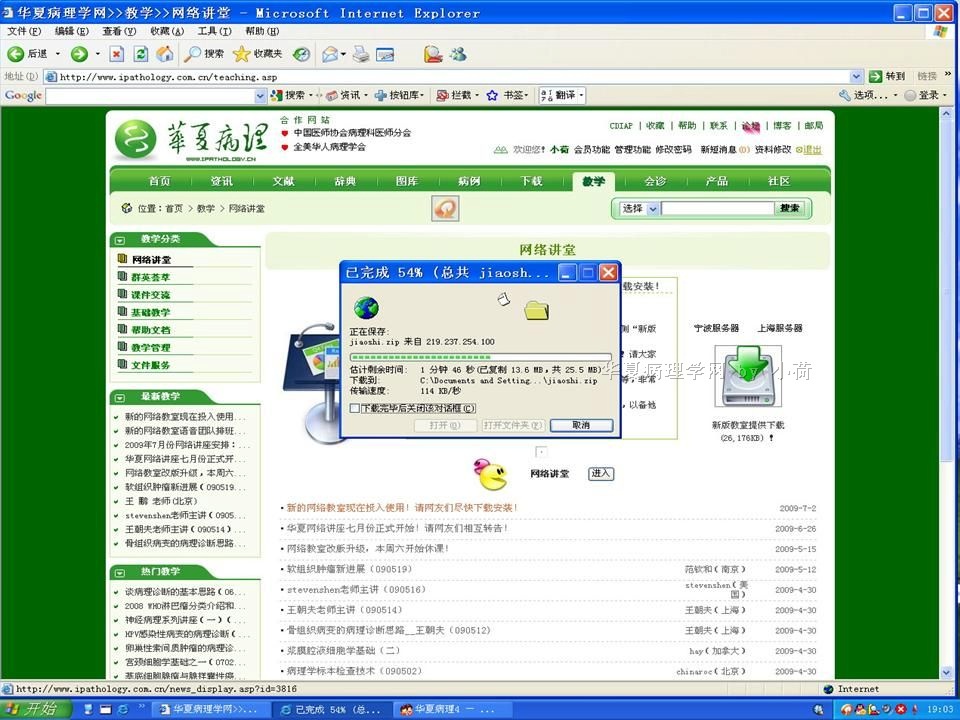960x720 pixels.
Task: Click the 退出 logout link
Action: click(812, 150)
